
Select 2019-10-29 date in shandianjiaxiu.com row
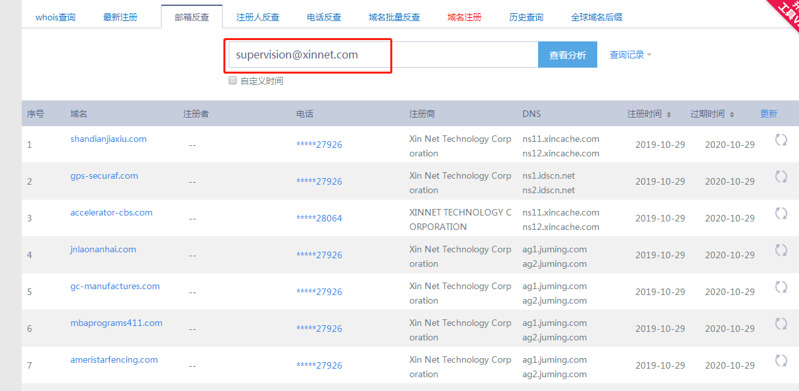[x=660, y=145]
